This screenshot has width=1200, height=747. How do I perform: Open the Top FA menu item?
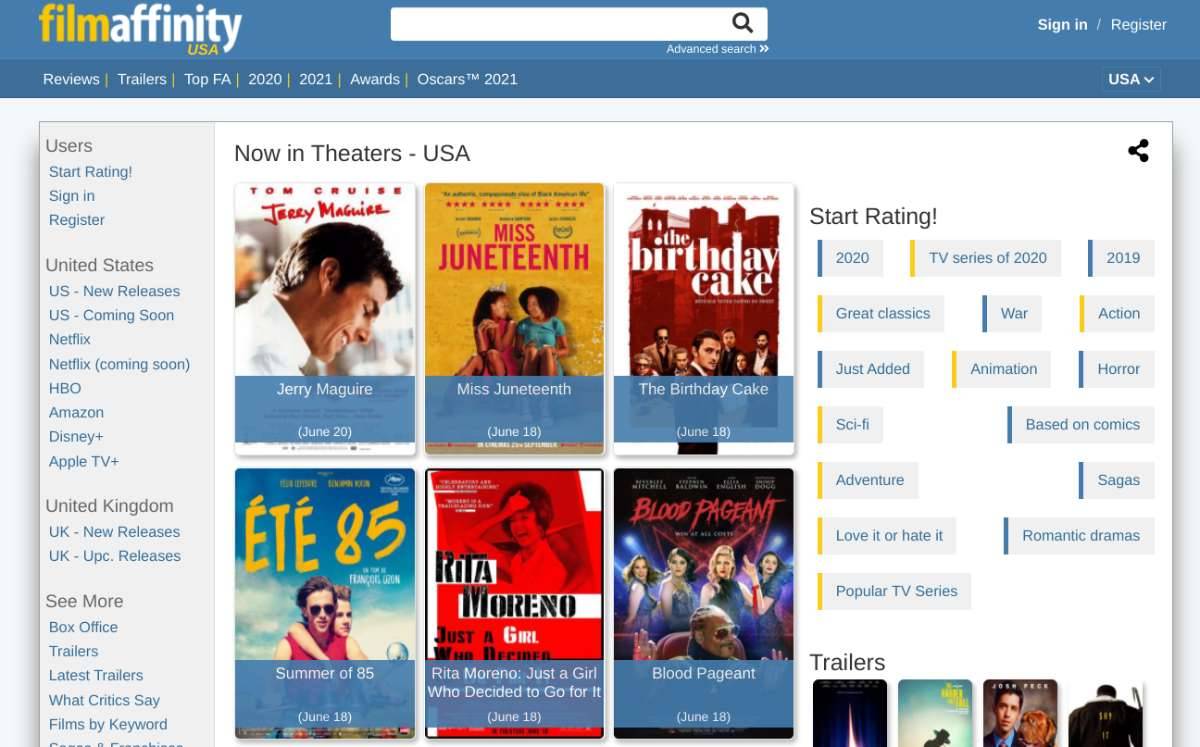tap(207, 79)
